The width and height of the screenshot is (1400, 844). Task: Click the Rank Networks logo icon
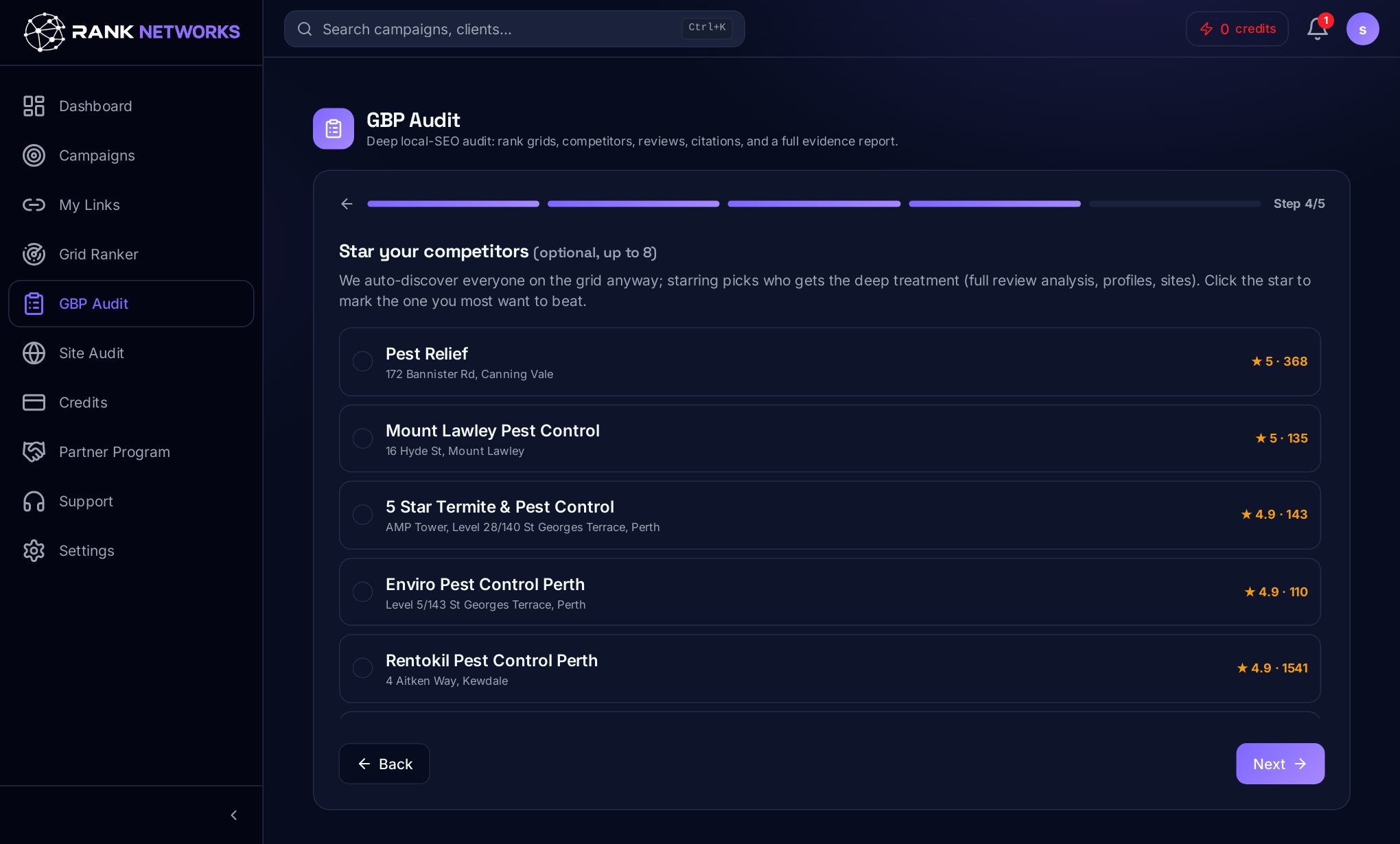[44, 32]
